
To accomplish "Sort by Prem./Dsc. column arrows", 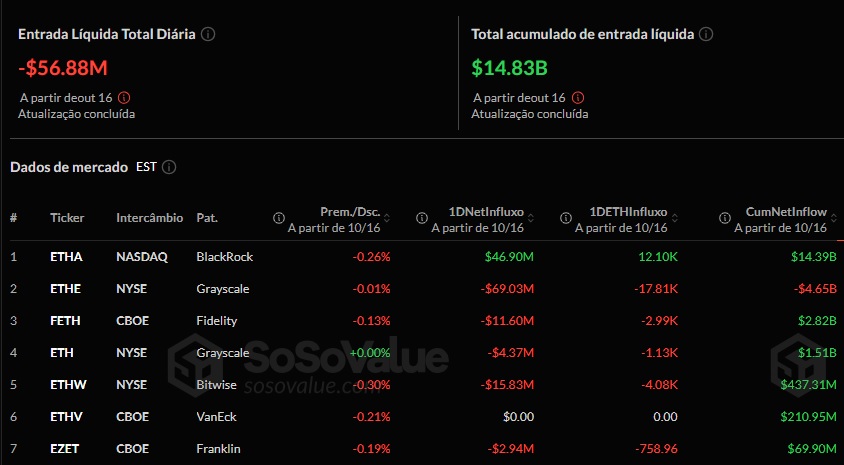I will (x=387, y=218).
